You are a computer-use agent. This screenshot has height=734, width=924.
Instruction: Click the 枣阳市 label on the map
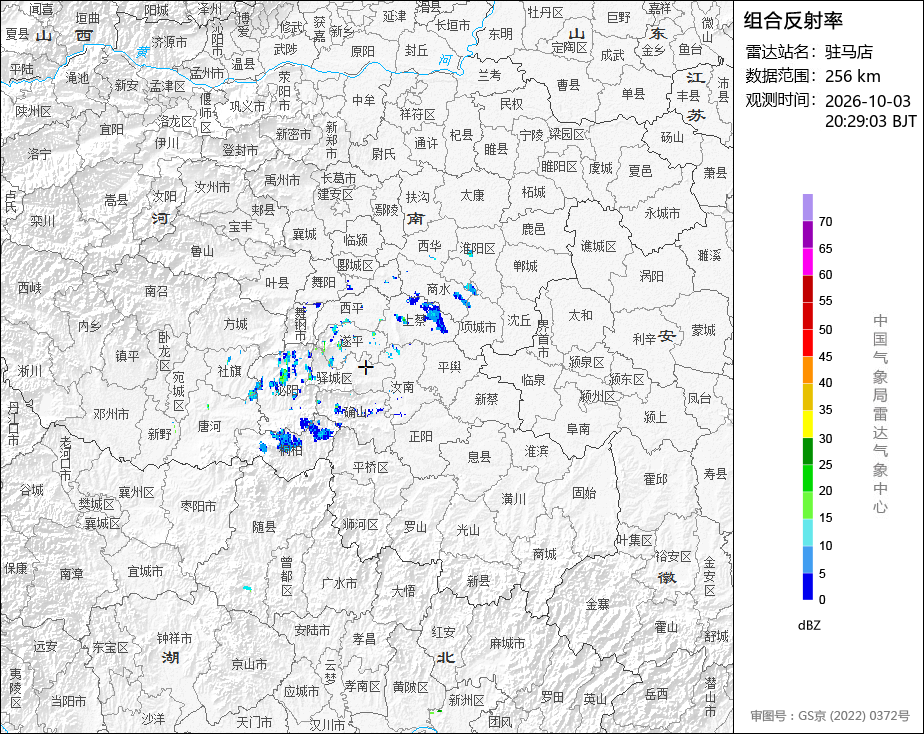(198, 506)
